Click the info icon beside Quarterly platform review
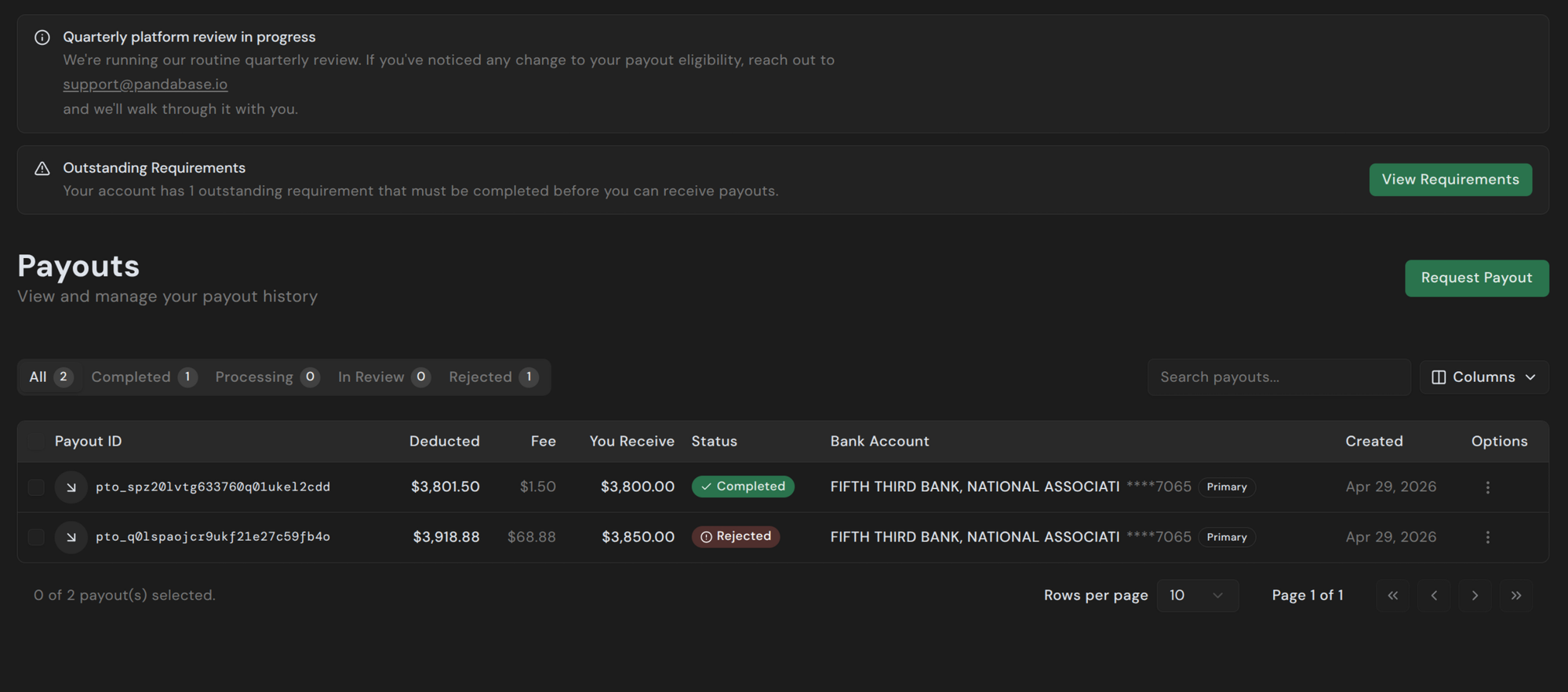Screen dimensions: 1568x692 [42, 38]
